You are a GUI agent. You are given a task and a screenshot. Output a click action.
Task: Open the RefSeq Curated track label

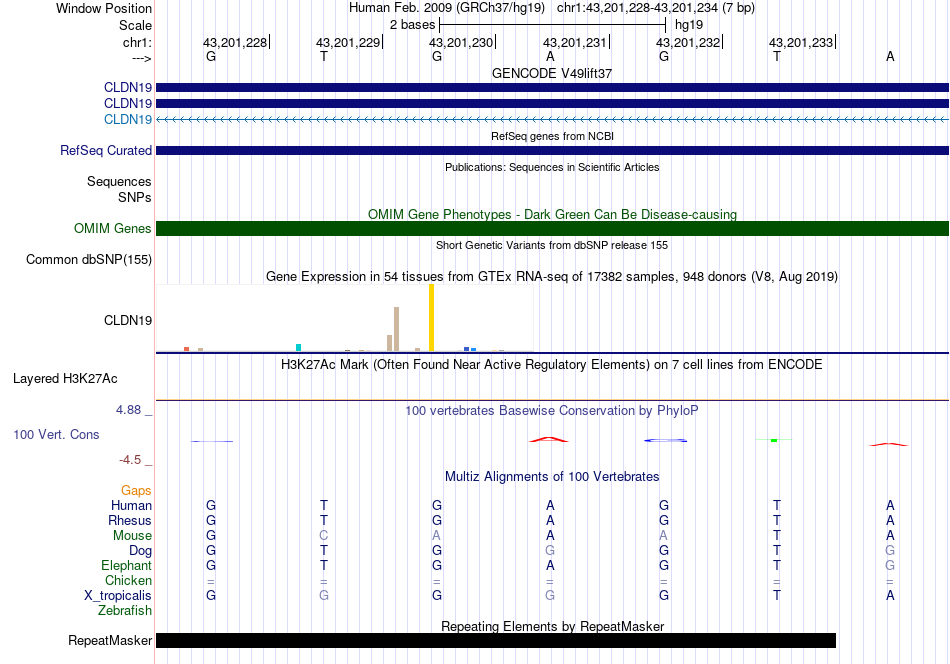pyautogui.click(x=106, y=150)
